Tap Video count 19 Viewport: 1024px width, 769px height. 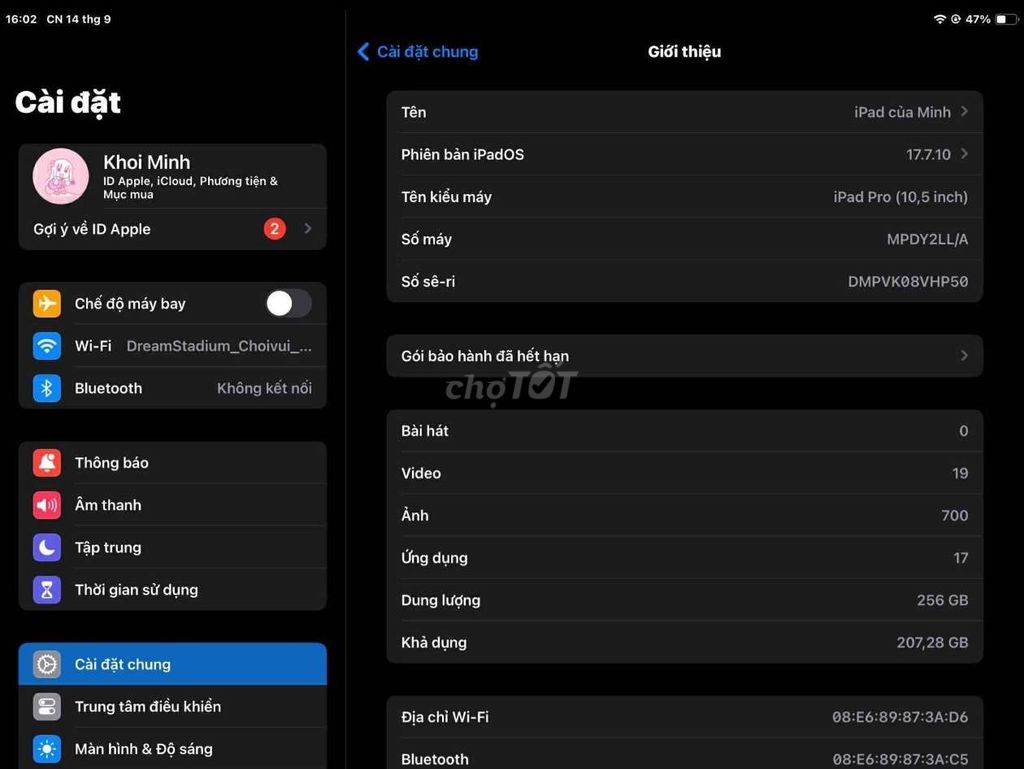tap(960, 473)
